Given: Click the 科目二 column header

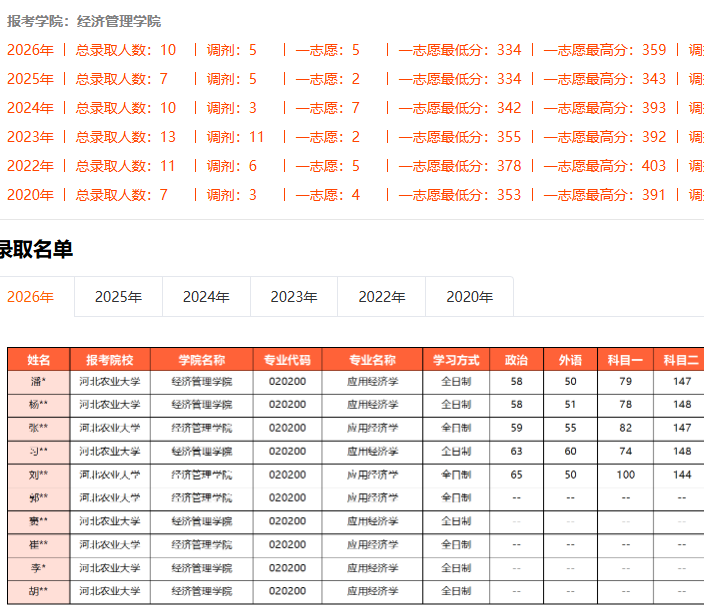Looking at the screenshot, I should coord(681,360).
